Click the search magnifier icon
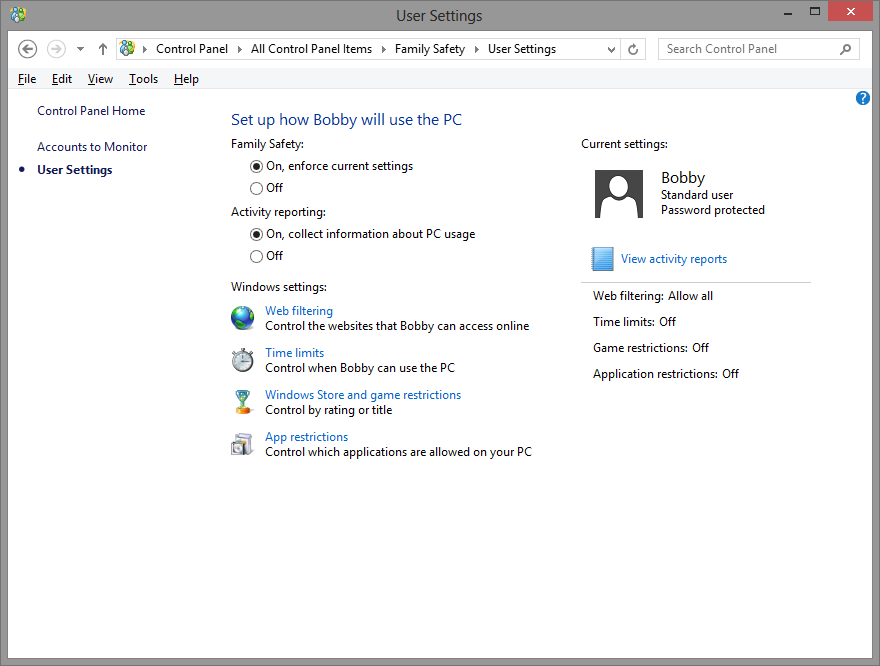This screenshot has width=880, height=666. (846, 49)
